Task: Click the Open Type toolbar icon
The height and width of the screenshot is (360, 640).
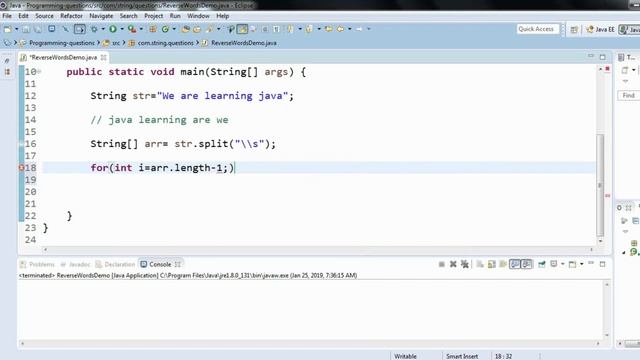Action: pyautogui.click(x=186, y=29)
